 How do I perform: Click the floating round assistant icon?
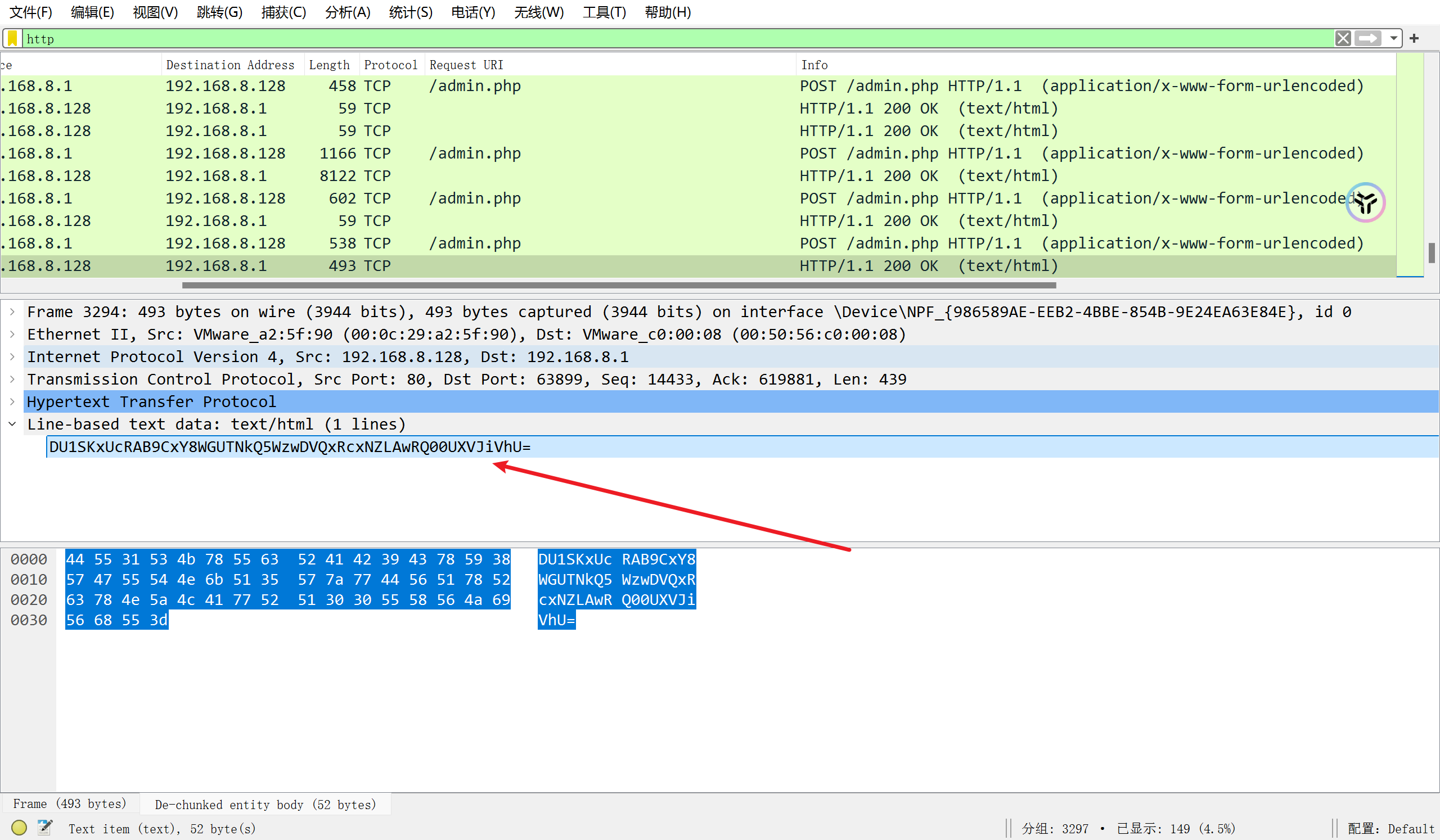(1365, 202)
